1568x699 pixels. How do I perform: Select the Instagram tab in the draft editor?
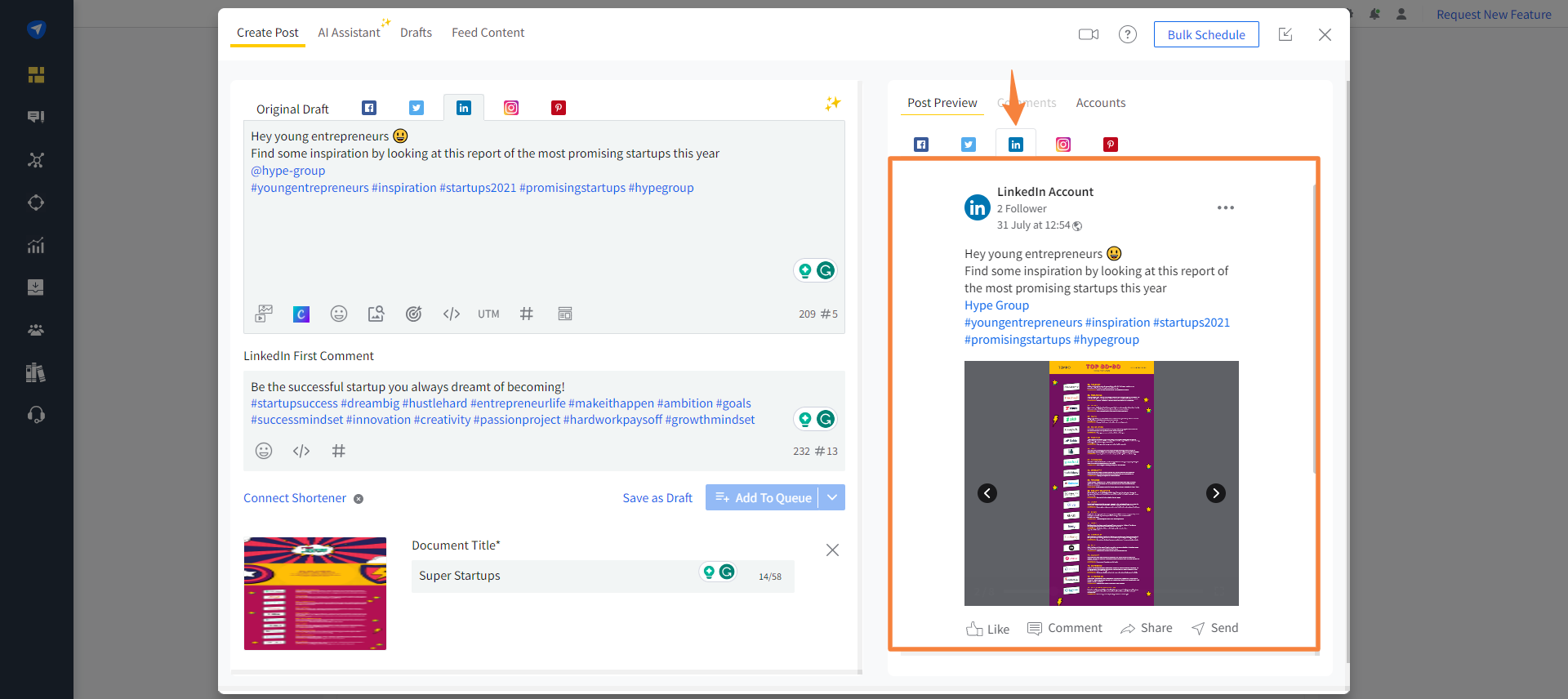[x=511, y=108]
